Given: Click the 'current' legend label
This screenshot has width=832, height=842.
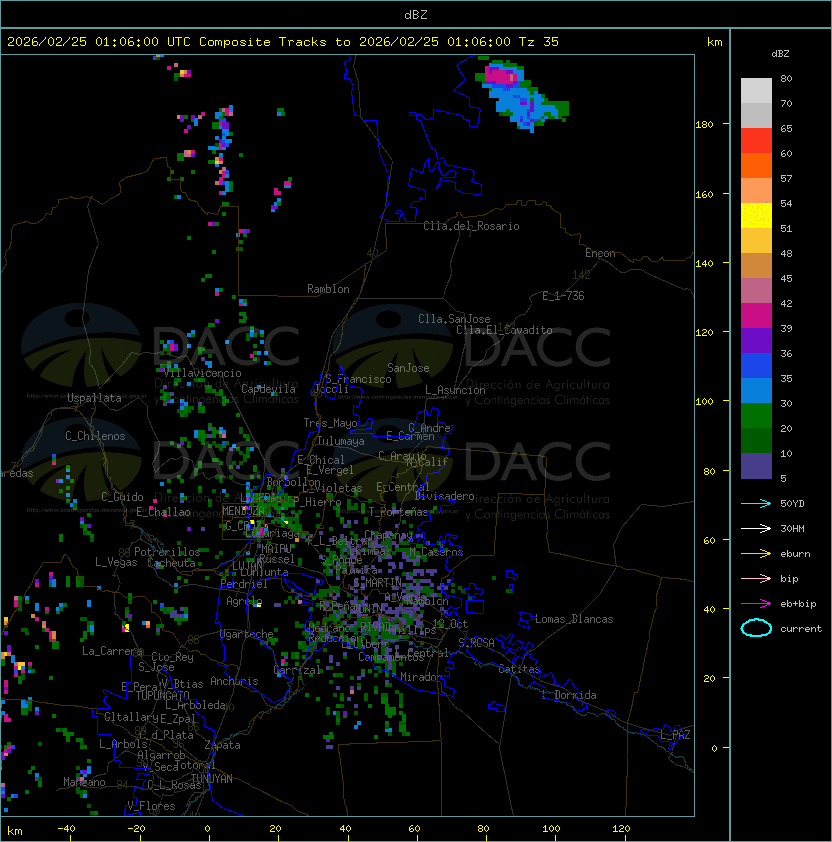Looking at the screenshot, I should click(x=801, y=628).
